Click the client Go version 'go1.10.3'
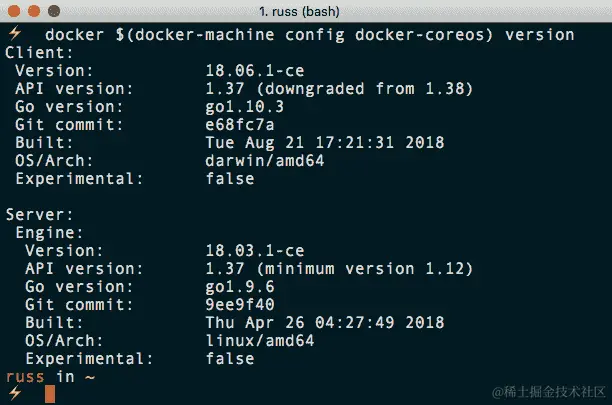This screenshot has height=405, width=612. pos(245,107)
